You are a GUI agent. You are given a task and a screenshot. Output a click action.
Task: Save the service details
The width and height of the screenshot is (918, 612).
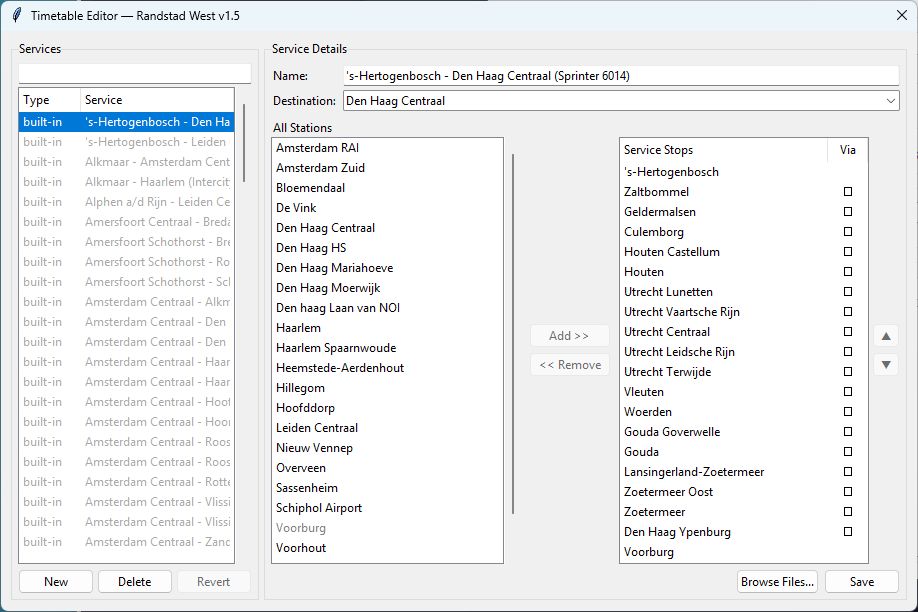point(861,582)
